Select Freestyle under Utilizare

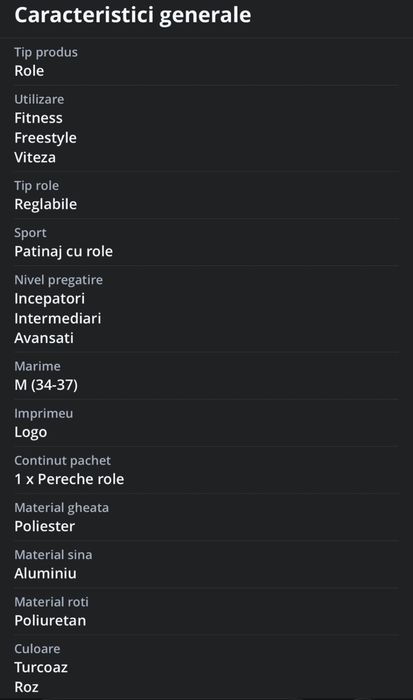[x=45, y=138]
